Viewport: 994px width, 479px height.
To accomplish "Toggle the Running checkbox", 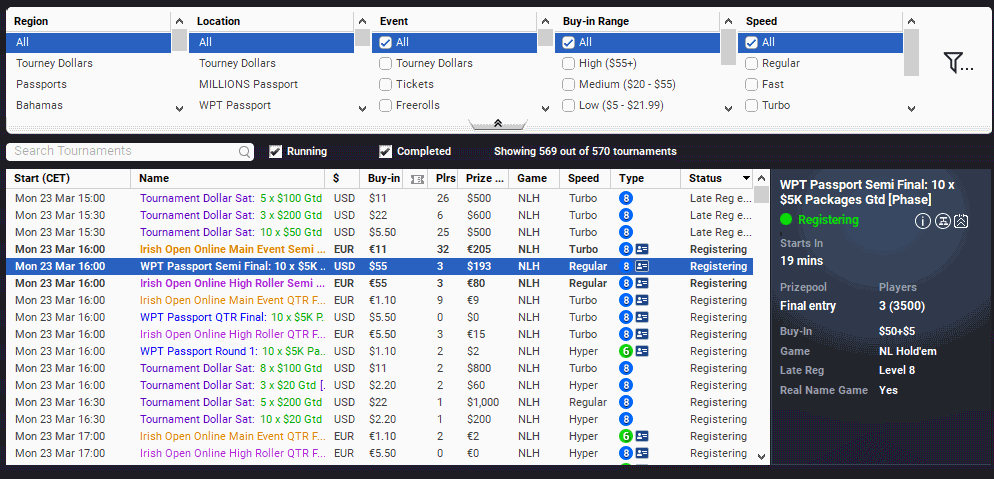I will point(275,151).
